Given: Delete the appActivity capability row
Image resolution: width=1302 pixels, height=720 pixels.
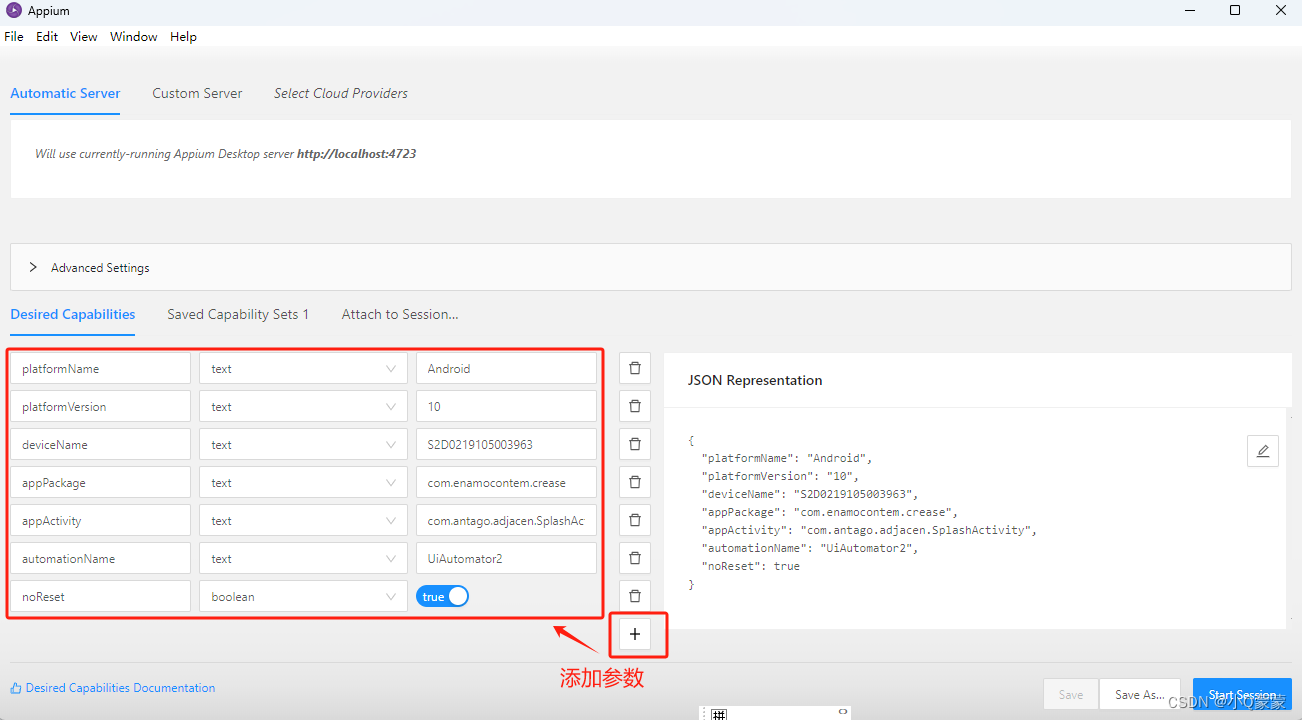Looking at the screenshot, I should 635,520.
